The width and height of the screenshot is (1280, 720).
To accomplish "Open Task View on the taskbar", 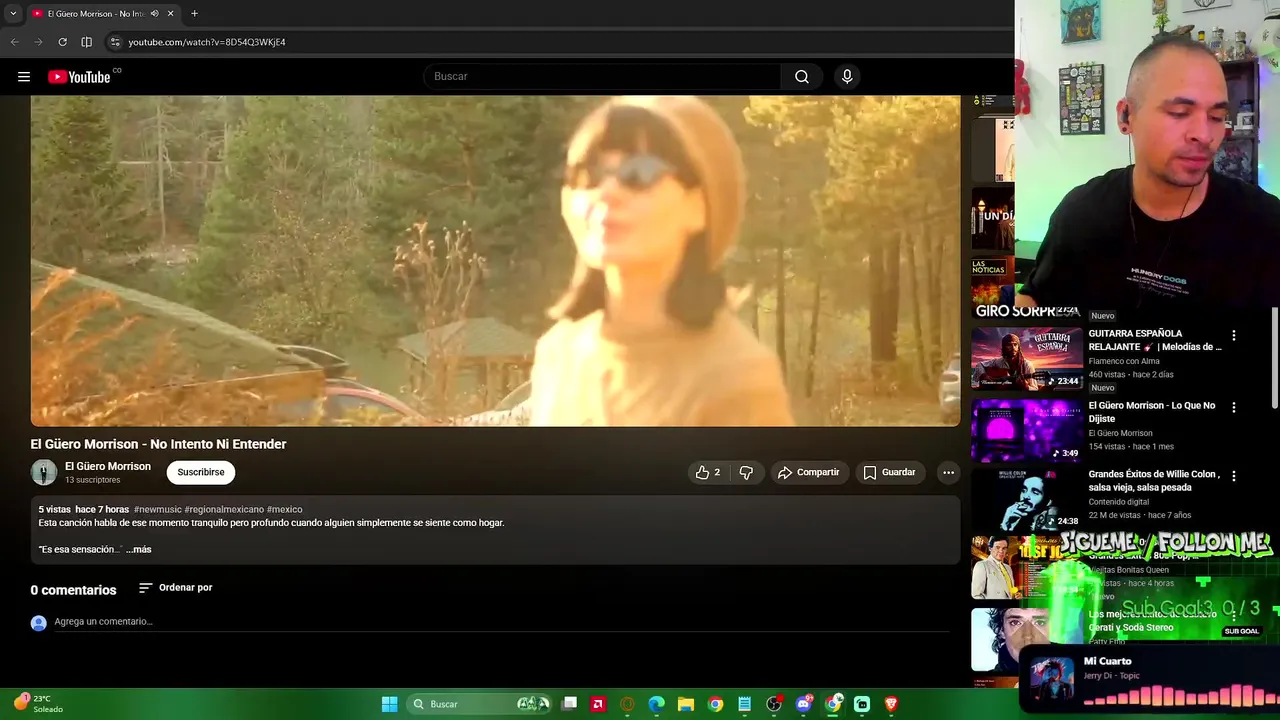I will coord(569,704).
